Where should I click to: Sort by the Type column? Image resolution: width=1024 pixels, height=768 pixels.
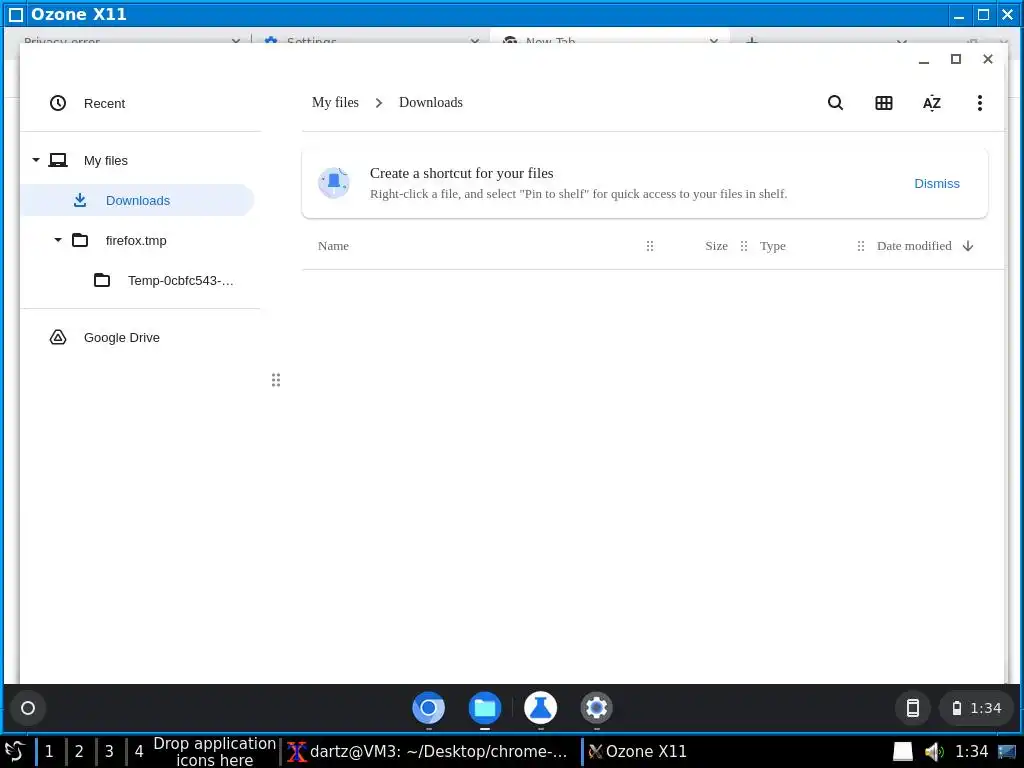(x=773, y=246)
